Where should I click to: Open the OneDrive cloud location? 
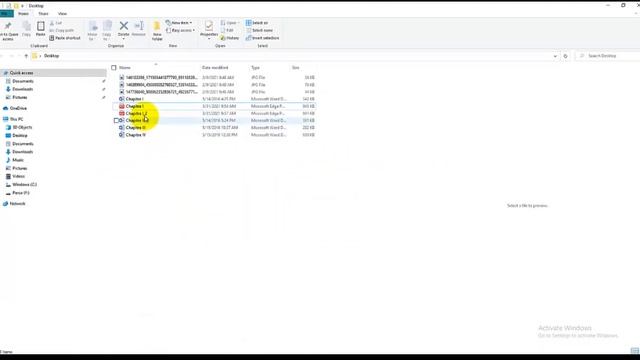[x=15, y=109]
